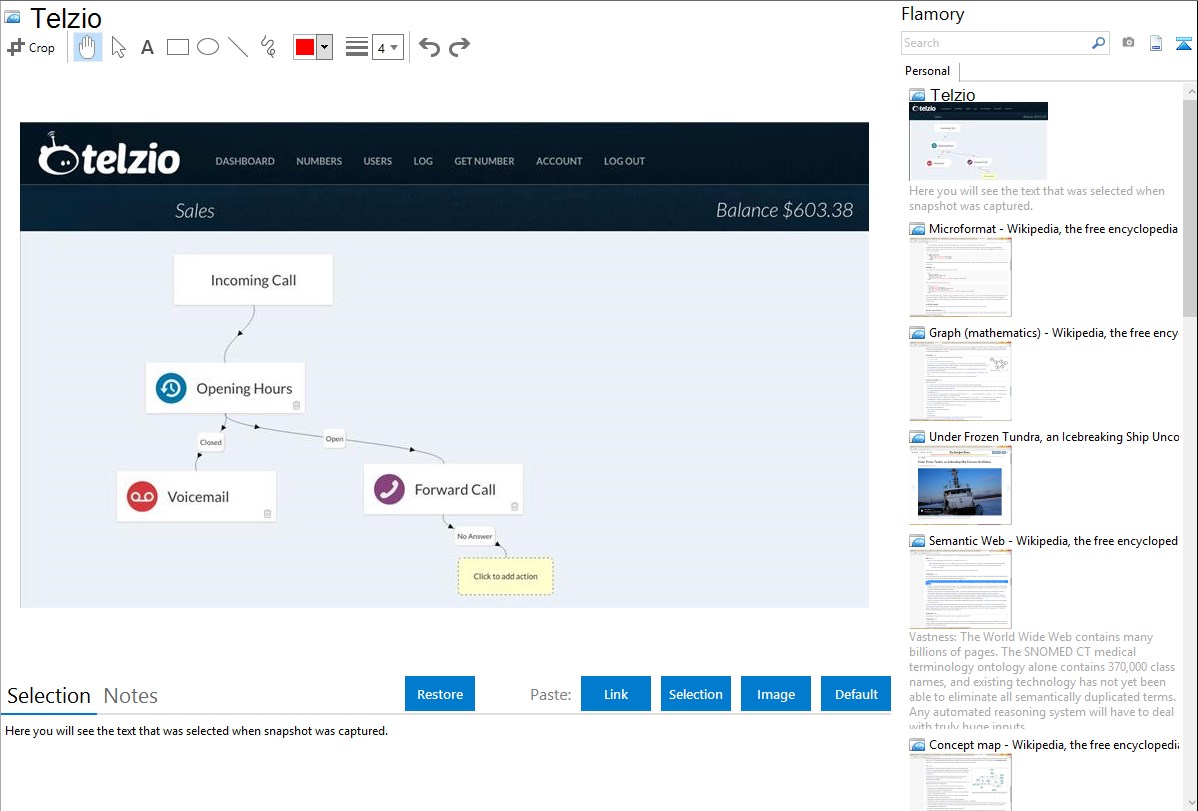
Task: Switch to the Personal tab
Action: [928, 71]
